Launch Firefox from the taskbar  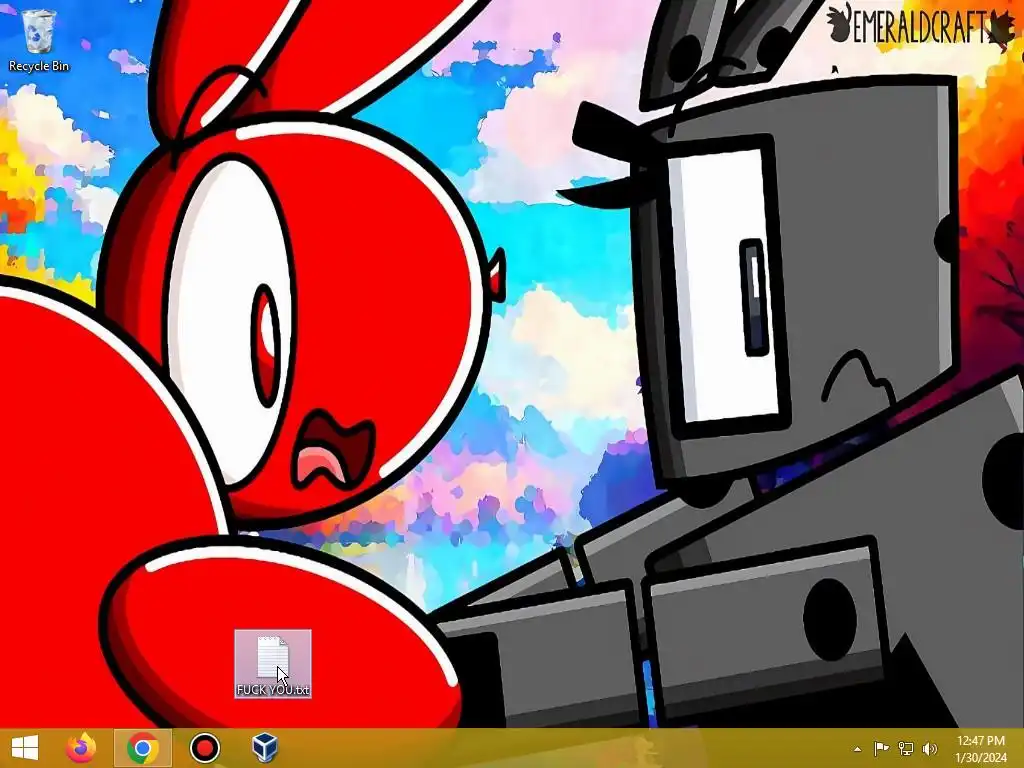click(x=82, y=748)
